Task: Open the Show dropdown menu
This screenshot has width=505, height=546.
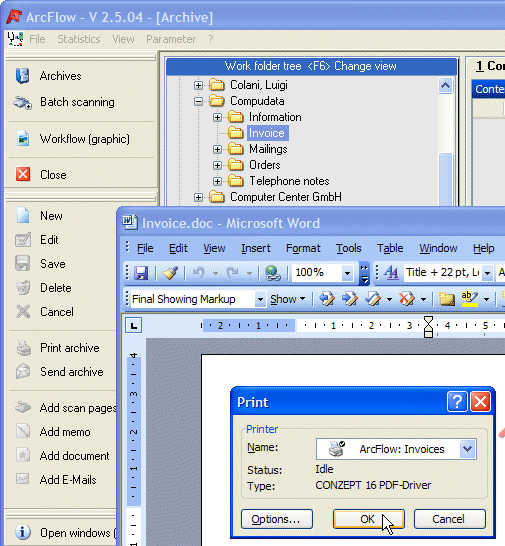Action: (x=288, y=299)
